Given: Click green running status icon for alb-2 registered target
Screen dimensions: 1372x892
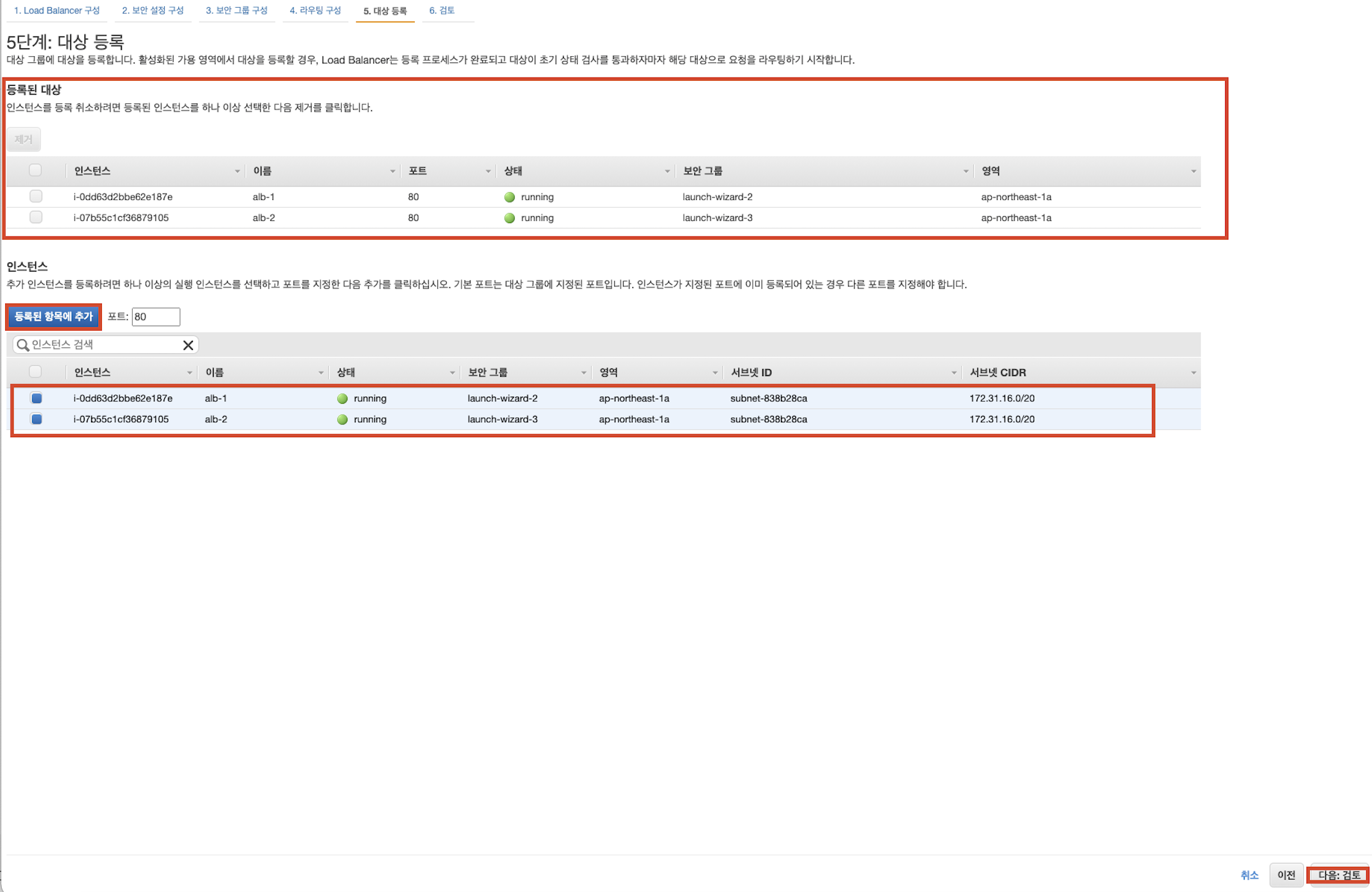Looking at the screenshot, I should point(510,219).
